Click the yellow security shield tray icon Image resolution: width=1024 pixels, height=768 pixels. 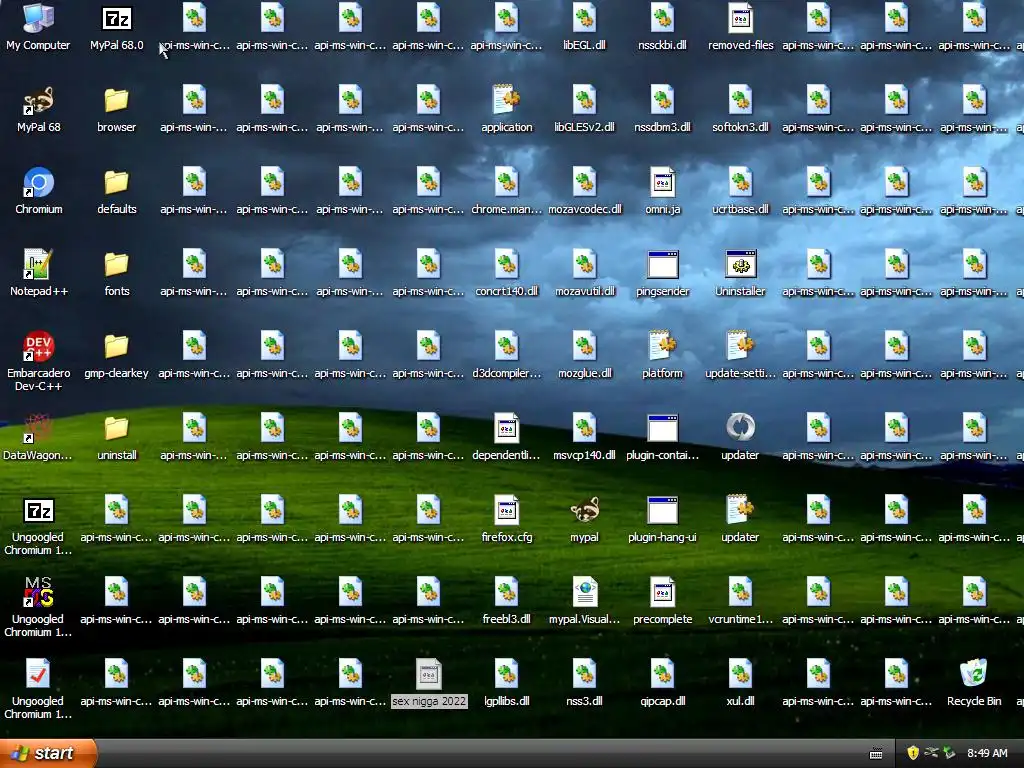click(x=912, y=753)
